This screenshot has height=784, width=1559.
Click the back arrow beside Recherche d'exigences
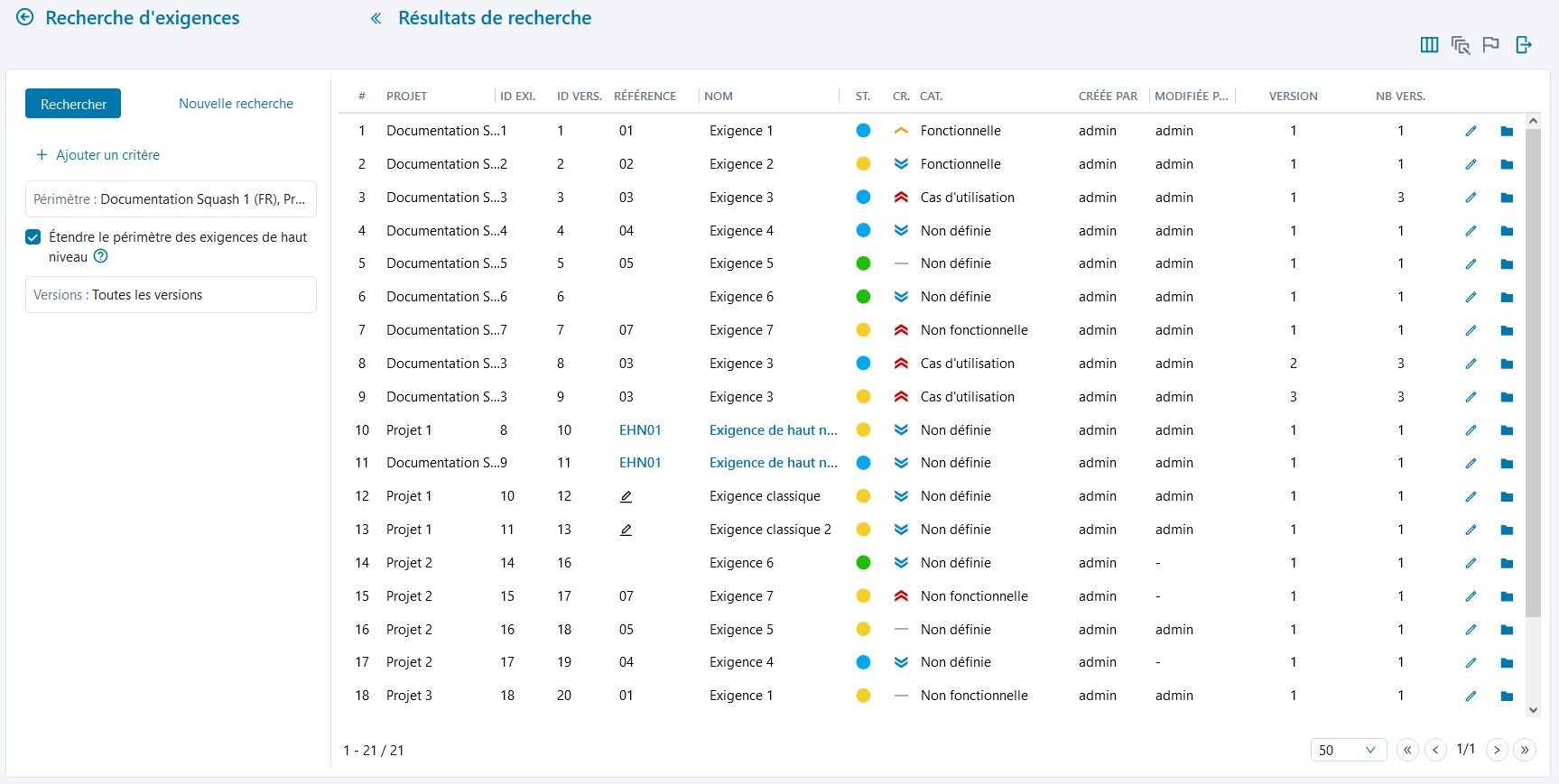pyautogui.click(x=25, y=17)
